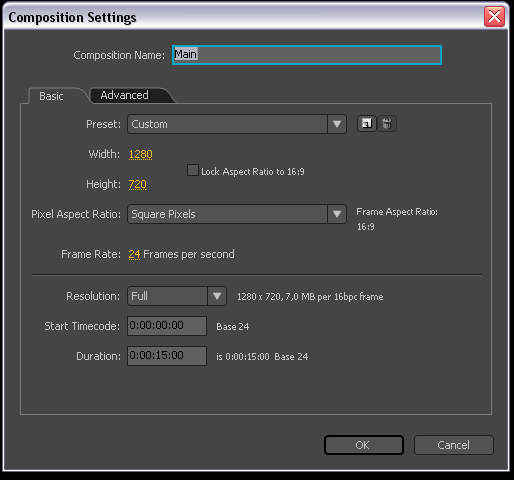Click the delete preset trash icon
This screenshot has height=480, width=514.
coord(387,124)
